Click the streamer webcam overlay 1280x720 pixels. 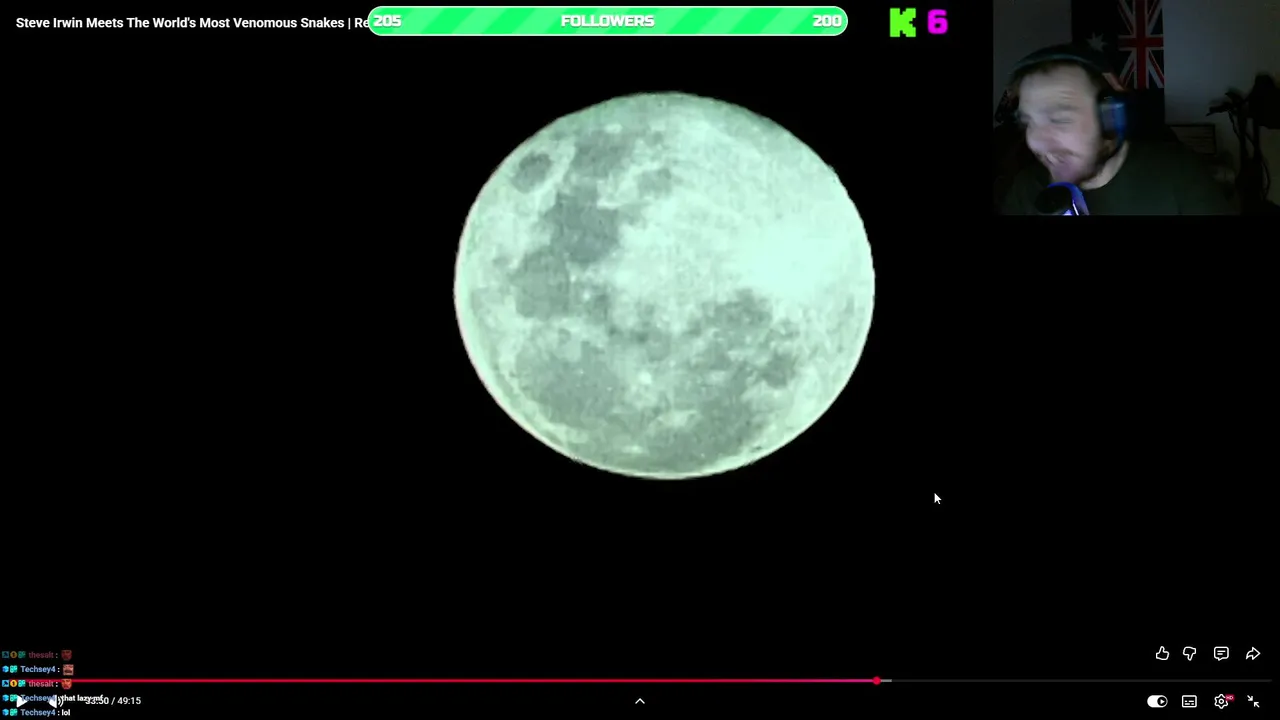click(x=1136, y=108)
